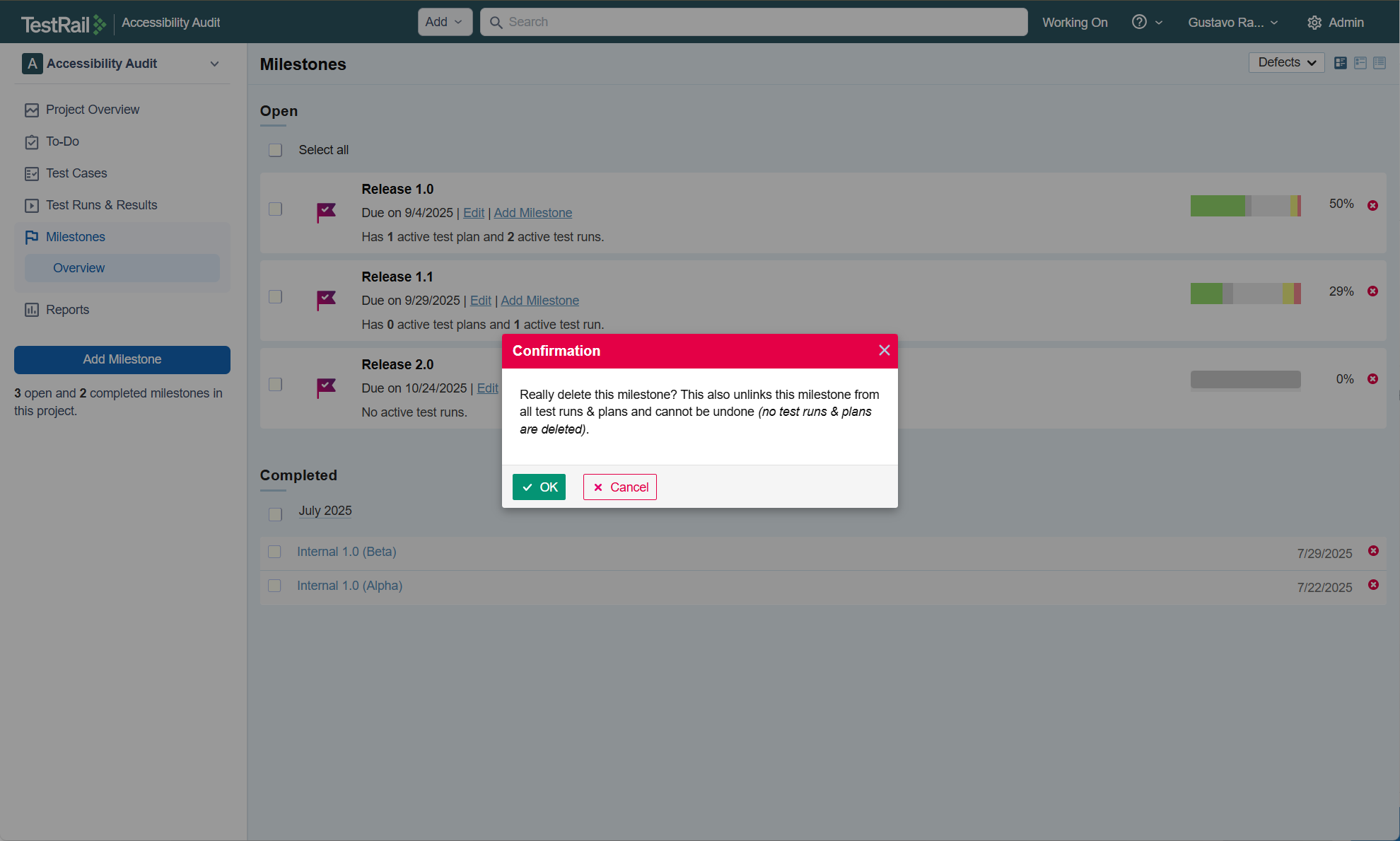
Task: Click the delete icon for Internal 1.0 (Beta)
Action: click(1373, 551)
